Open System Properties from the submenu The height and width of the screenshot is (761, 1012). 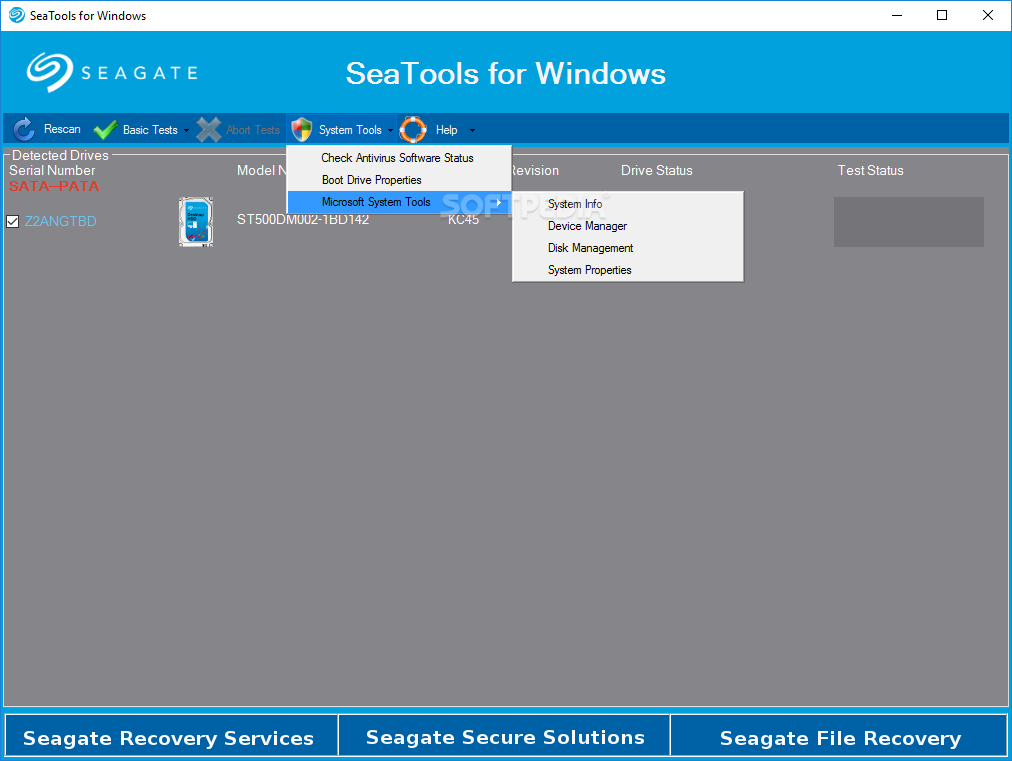627,270
